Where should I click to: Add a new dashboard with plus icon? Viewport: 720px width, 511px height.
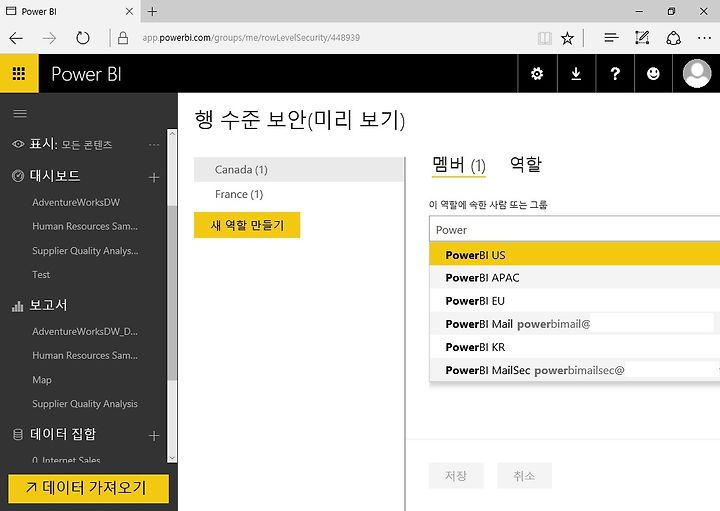pos(154,177)
